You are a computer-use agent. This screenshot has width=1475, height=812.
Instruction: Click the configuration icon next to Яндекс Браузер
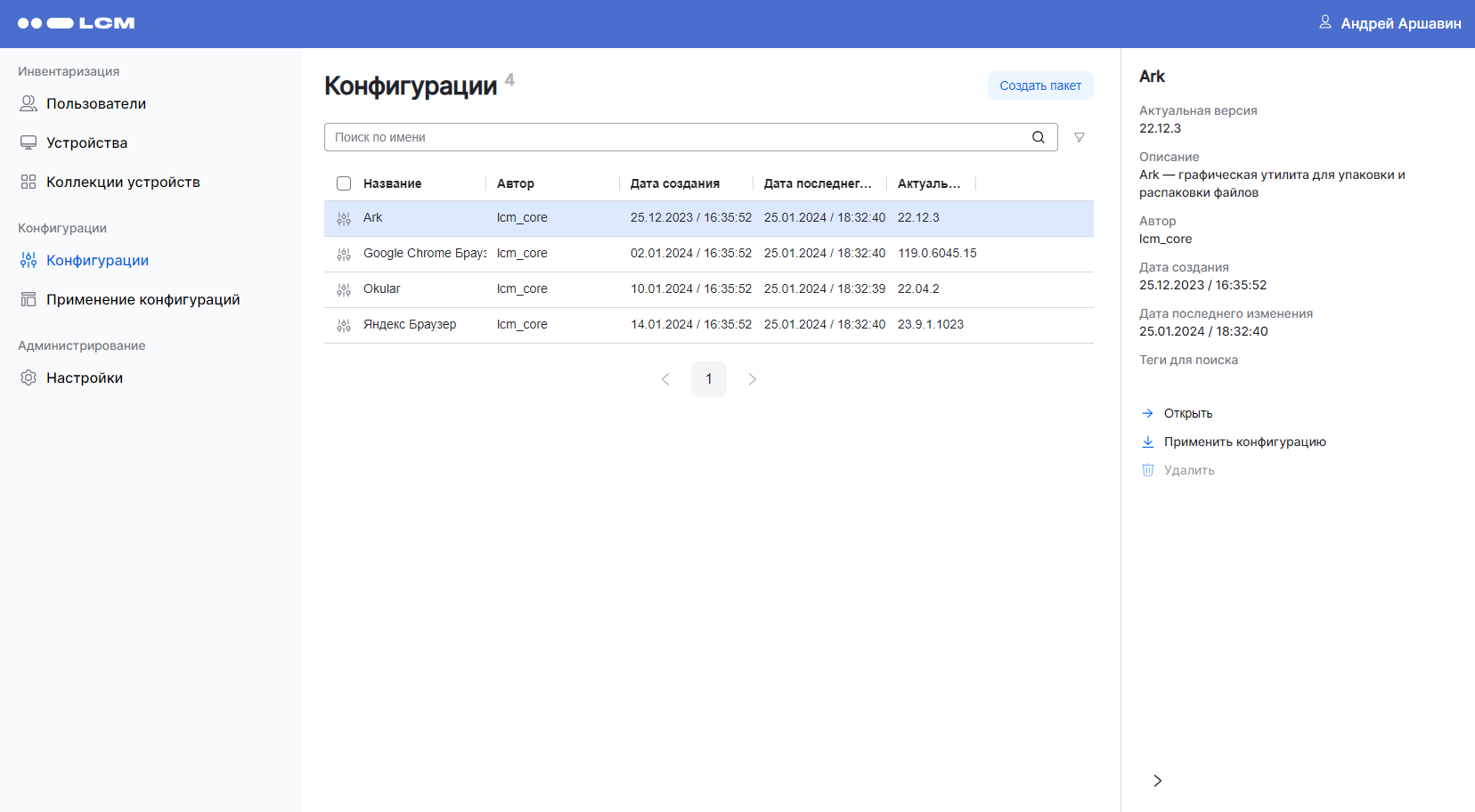pos(344,325)
